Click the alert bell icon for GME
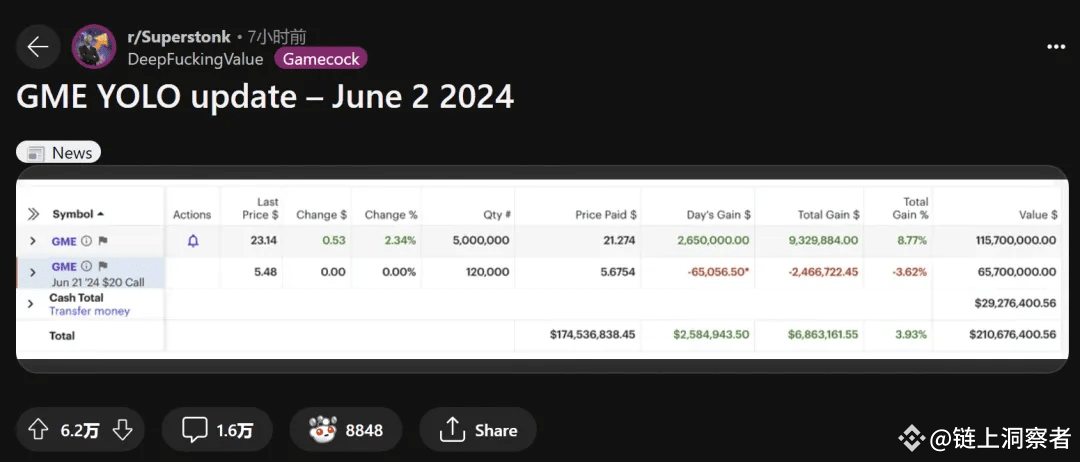 (193, 241)
